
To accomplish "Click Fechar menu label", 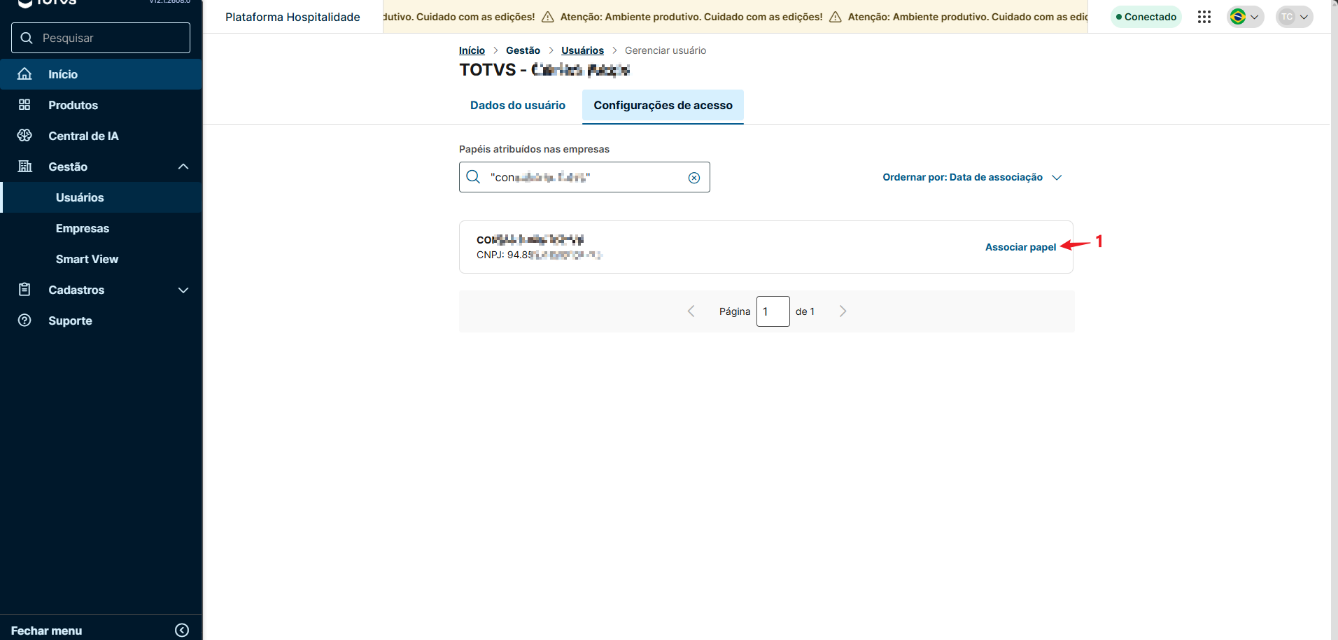I will click(46, 631).
